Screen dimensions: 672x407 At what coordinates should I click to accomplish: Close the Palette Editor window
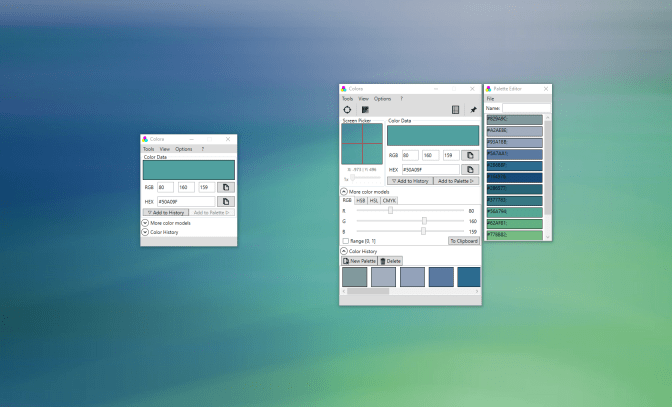coord(546,89)
